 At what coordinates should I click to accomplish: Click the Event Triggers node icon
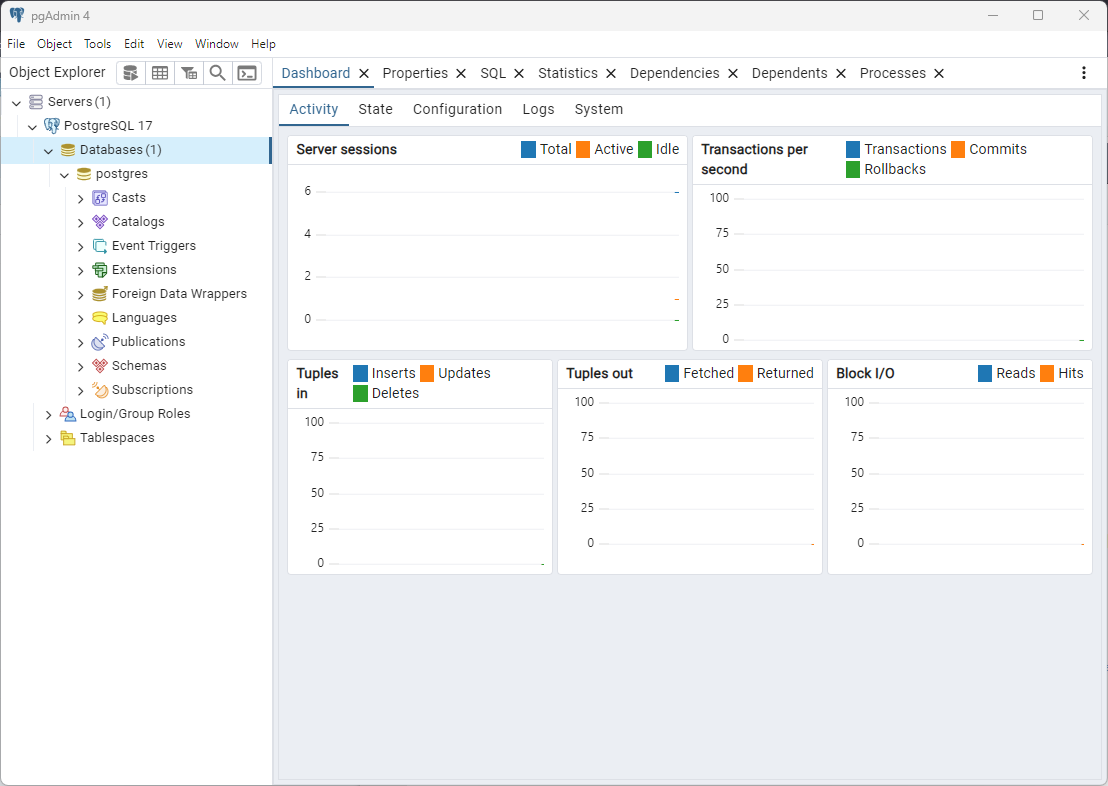[100, 246]
